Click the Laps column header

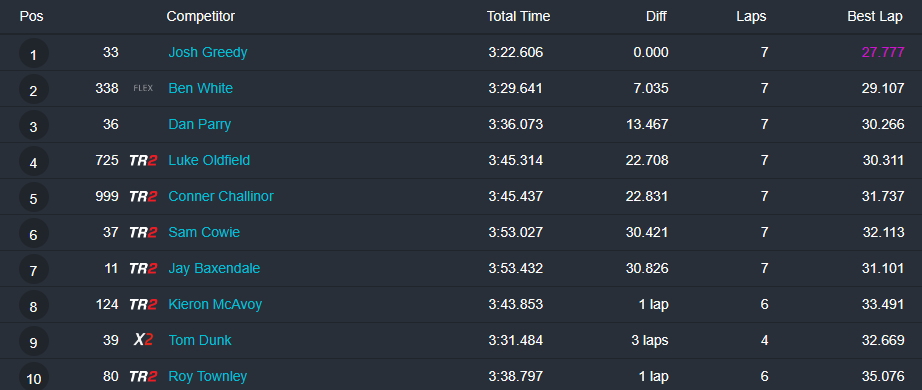click(x=751, y=16)
